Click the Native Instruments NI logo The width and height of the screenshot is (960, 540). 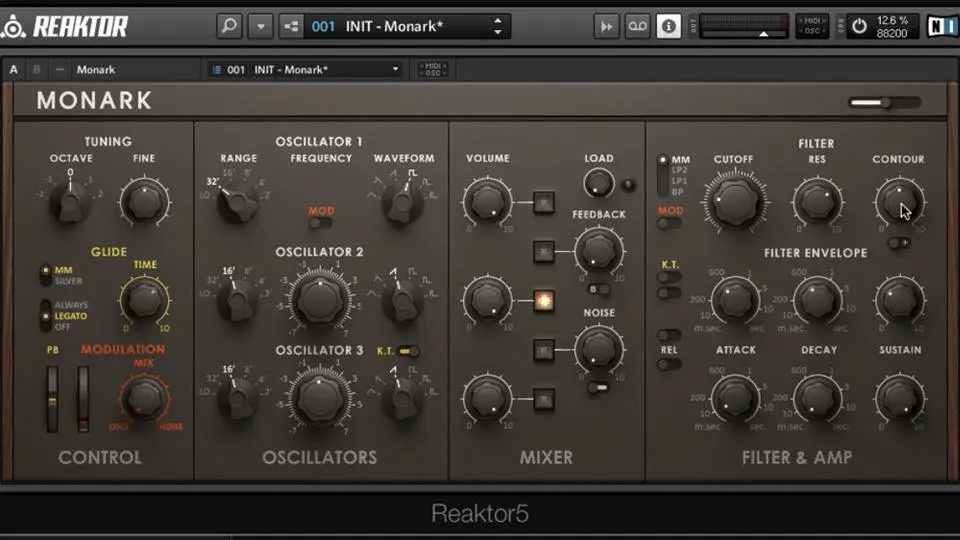[x=942, y=26]
